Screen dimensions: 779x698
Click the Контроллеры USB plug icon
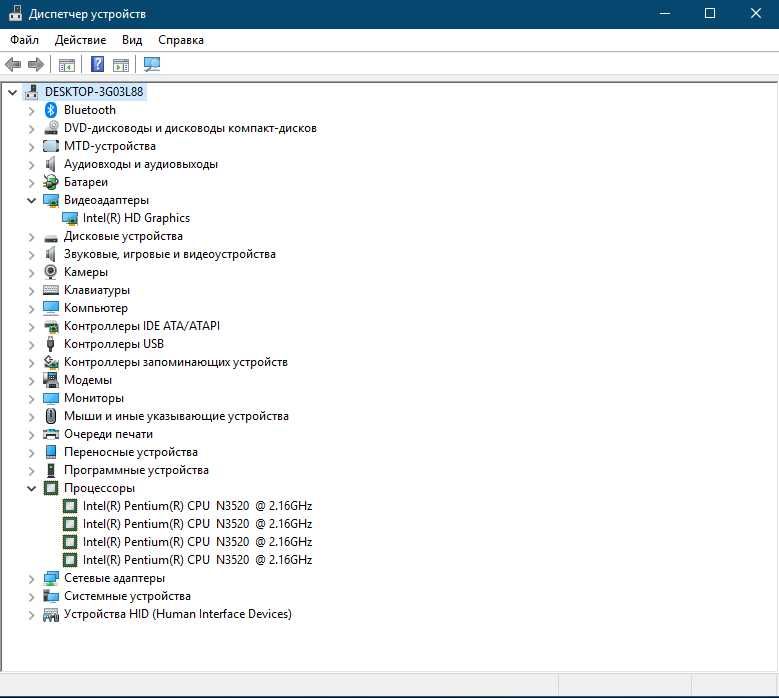click(x=51, y=344)
